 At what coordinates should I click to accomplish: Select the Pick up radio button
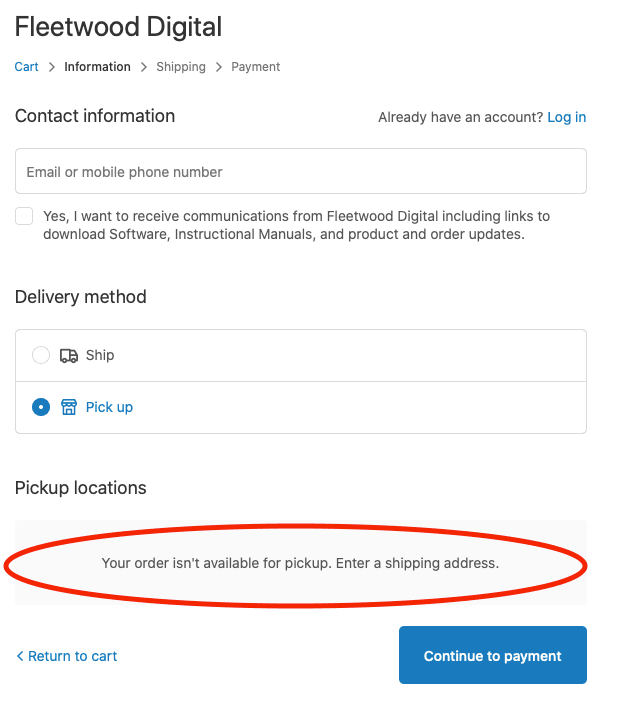pos(41,407)
